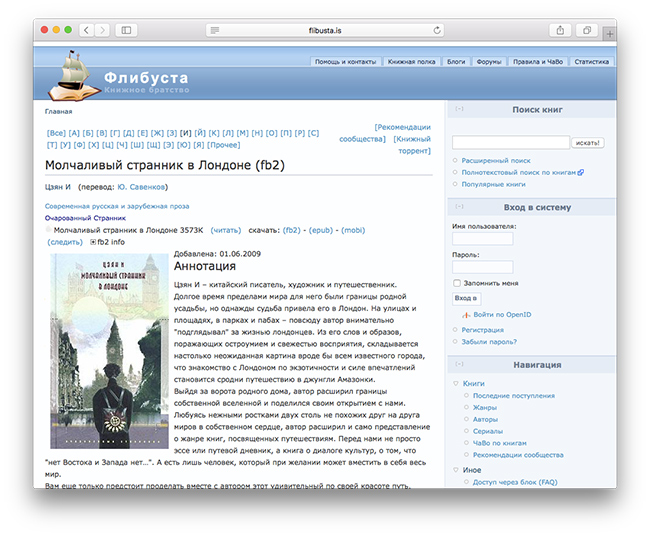
Task: Open Авторы in navigation
Action: (485, 419)
